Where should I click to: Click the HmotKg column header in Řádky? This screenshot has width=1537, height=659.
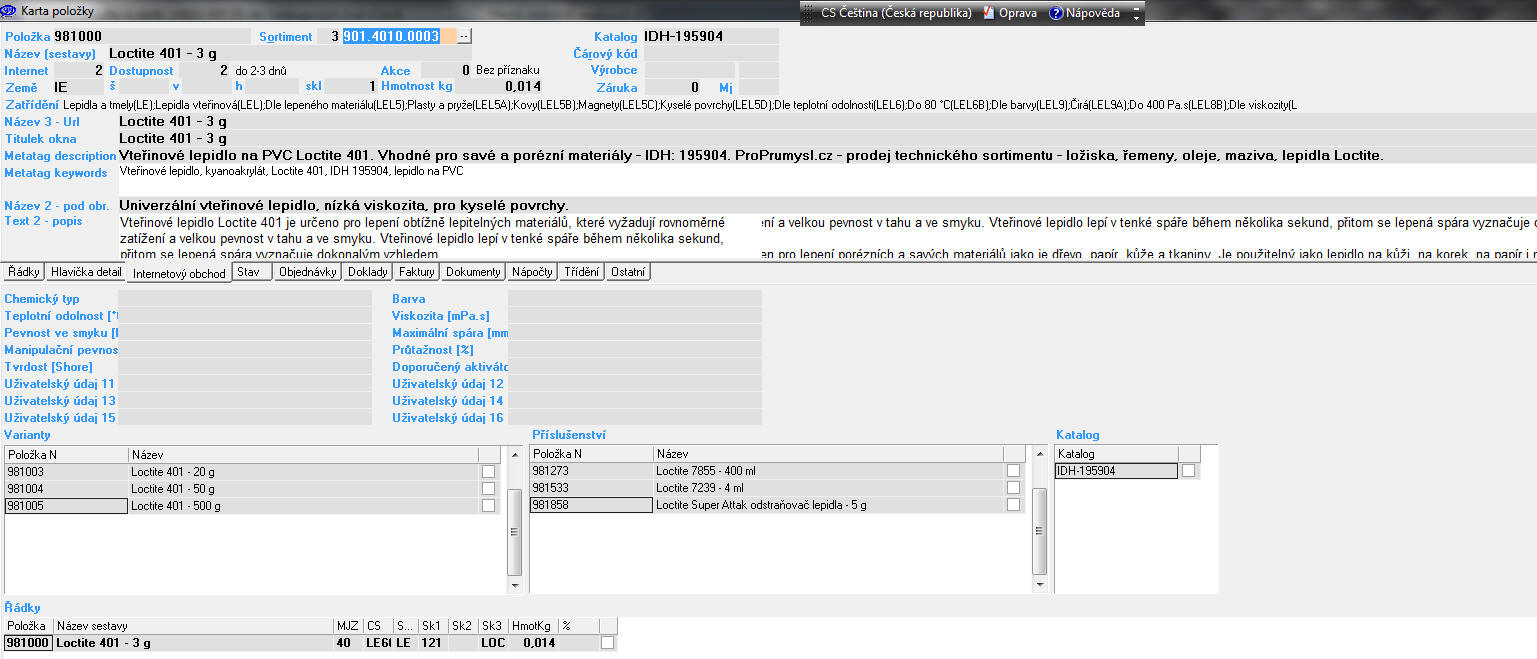tap(534, 626)
